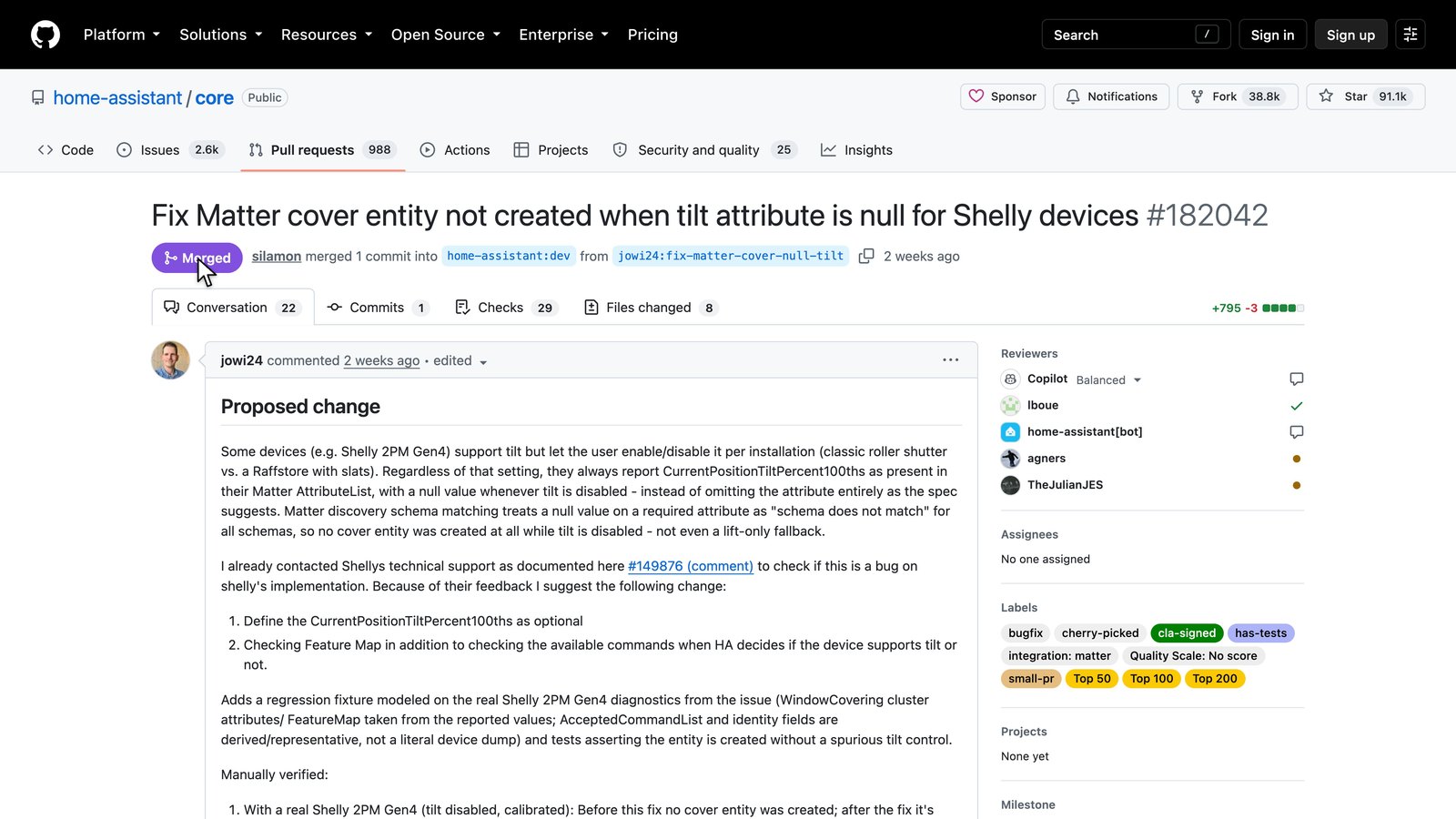Viewport: 1456px width, 819px height.
Task: View home-assistant[bot] review comment icon
Action: pos(1297,431)
